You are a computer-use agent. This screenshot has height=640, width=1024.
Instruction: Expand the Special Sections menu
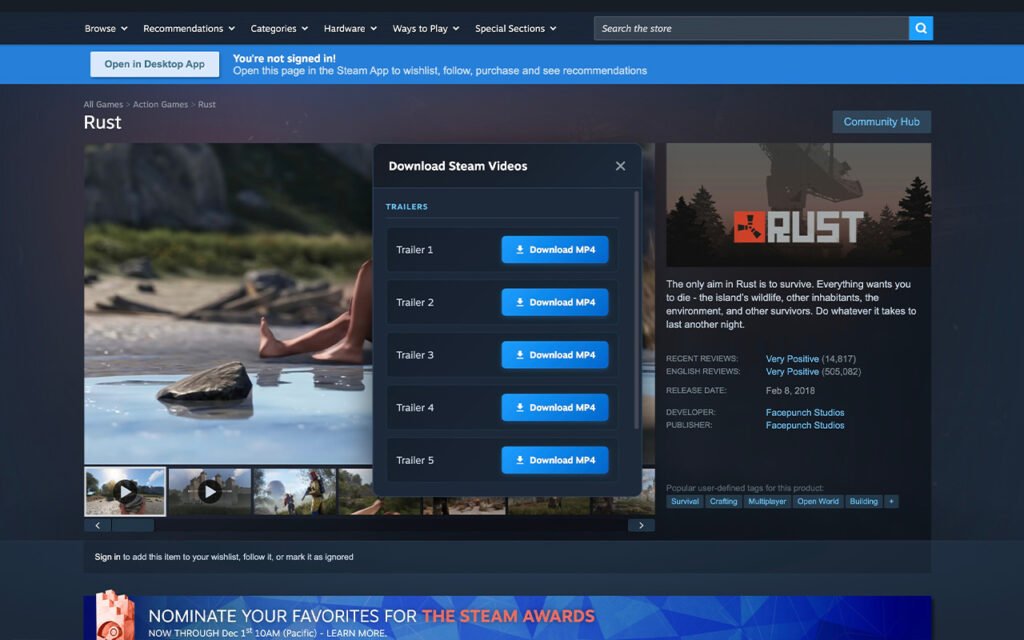click(x=515, y=28)
